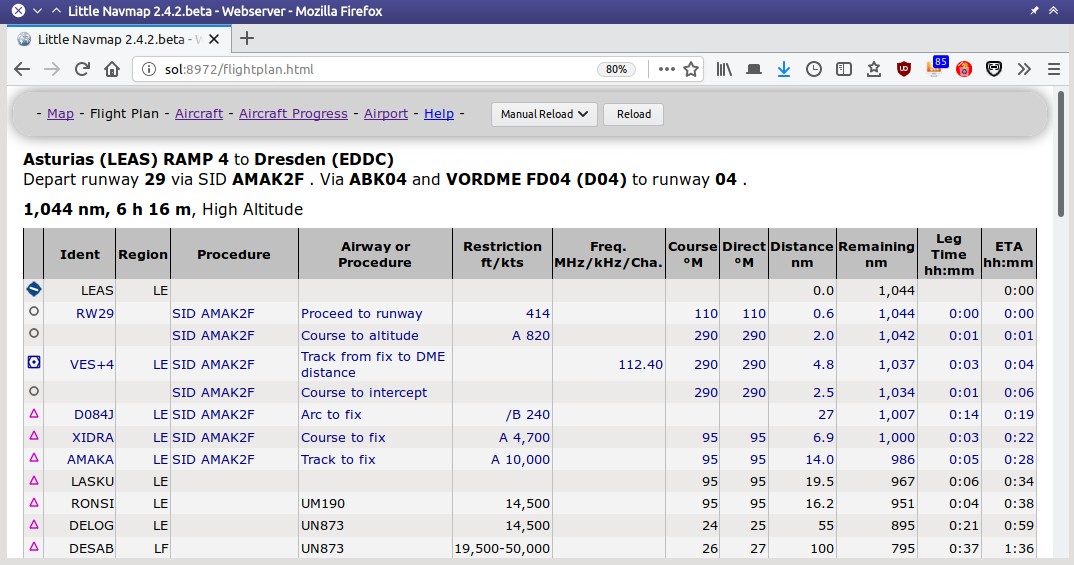Reload the page using the browser refresh icon
Image resolution: width=1074 pixels, height=565 pixels.
82,69
